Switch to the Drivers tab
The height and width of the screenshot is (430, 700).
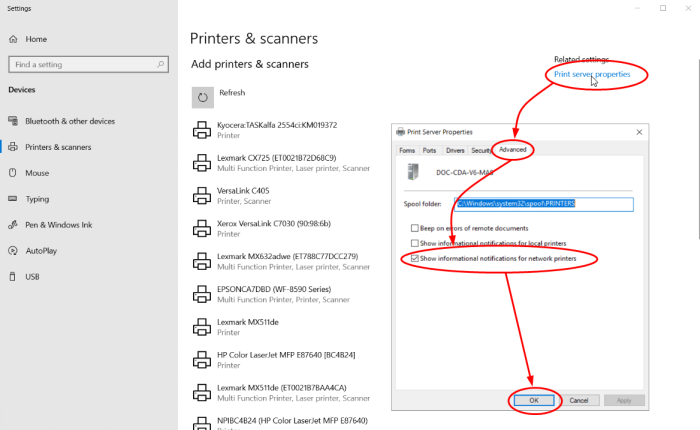454,150
